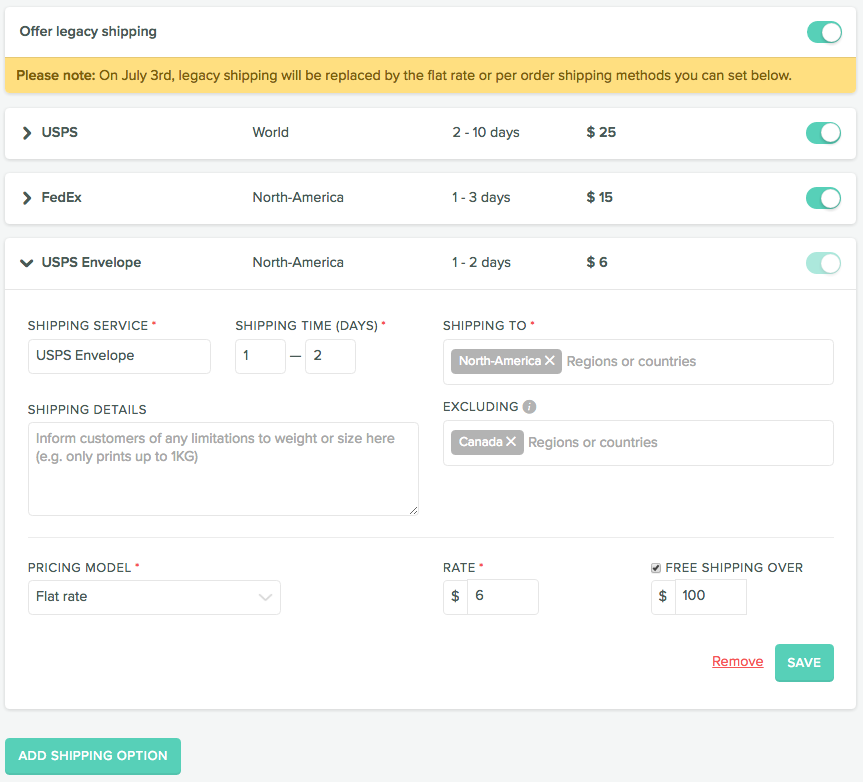Image resolution: width=863 pixels, height=782 pixels.
Task: Click the Save button
Action: point(803,662)
